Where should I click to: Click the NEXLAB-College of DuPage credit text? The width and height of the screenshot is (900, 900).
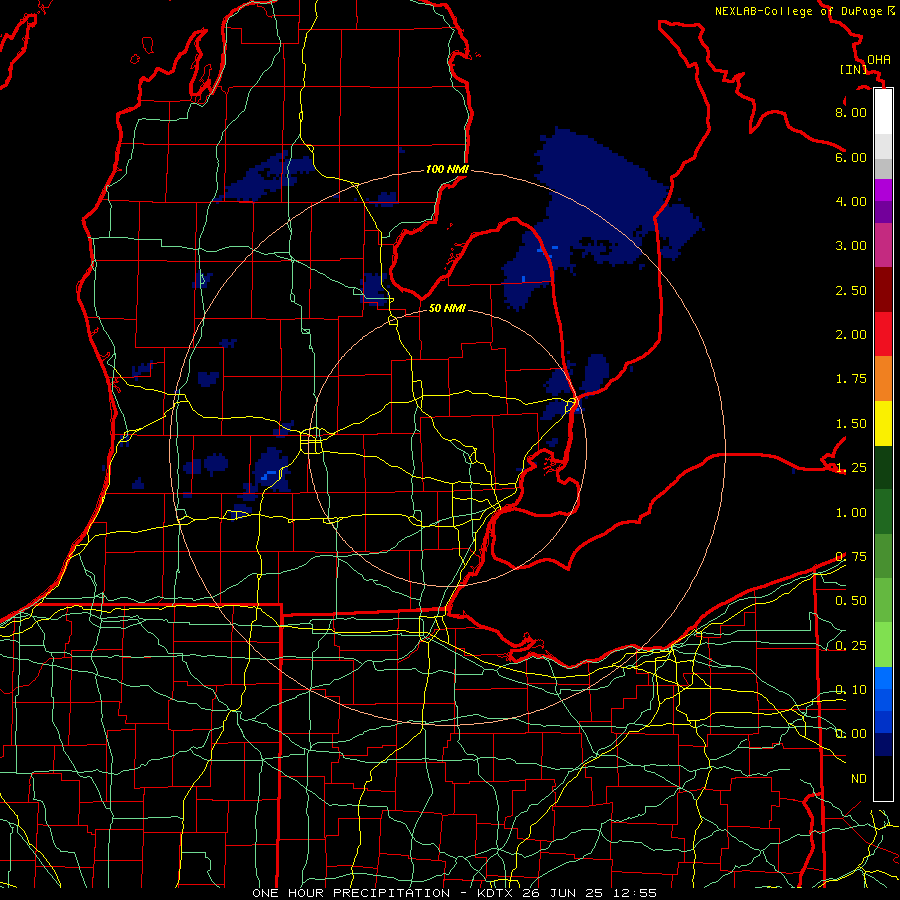point(799,11)
